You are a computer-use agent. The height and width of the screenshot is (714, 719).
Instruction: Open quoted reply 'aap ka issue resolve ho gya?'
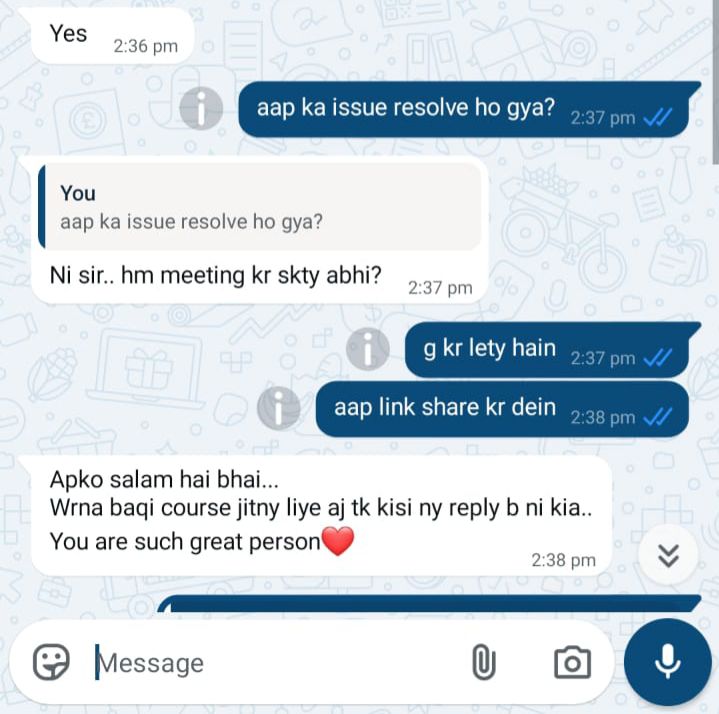[260, 207]
